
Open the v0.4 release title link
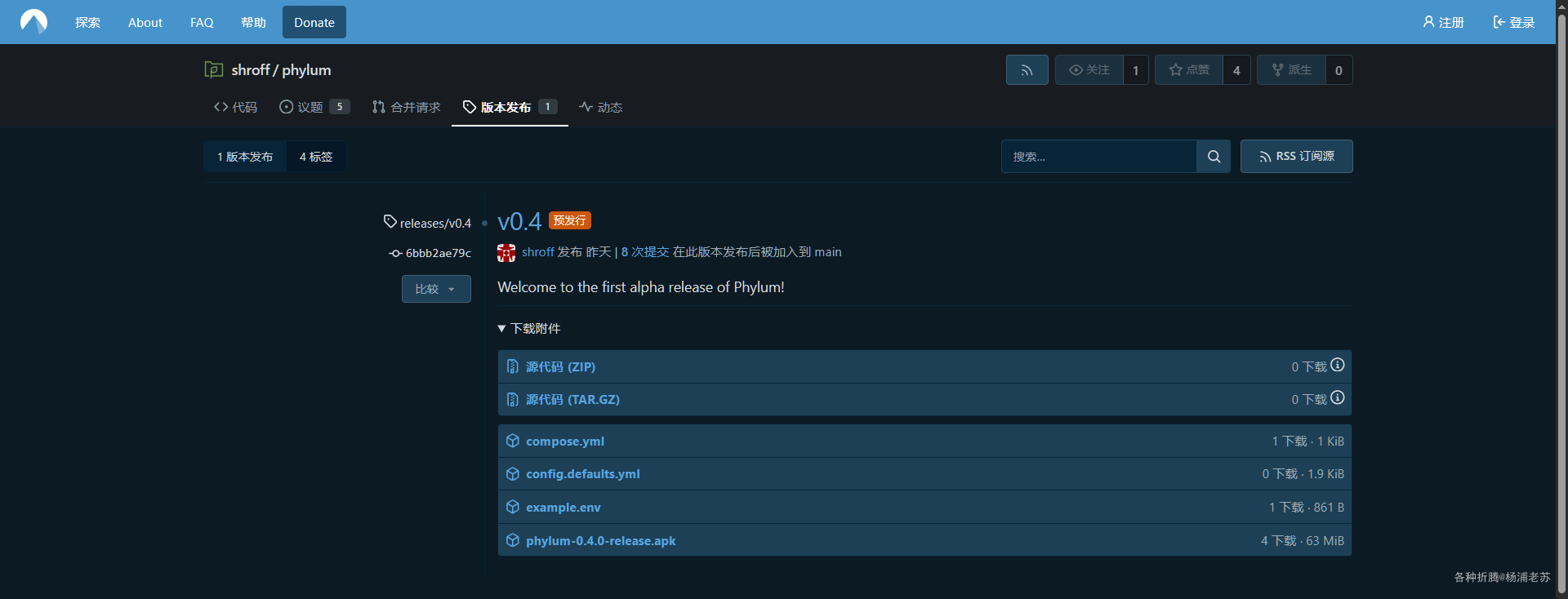point(519,221)
